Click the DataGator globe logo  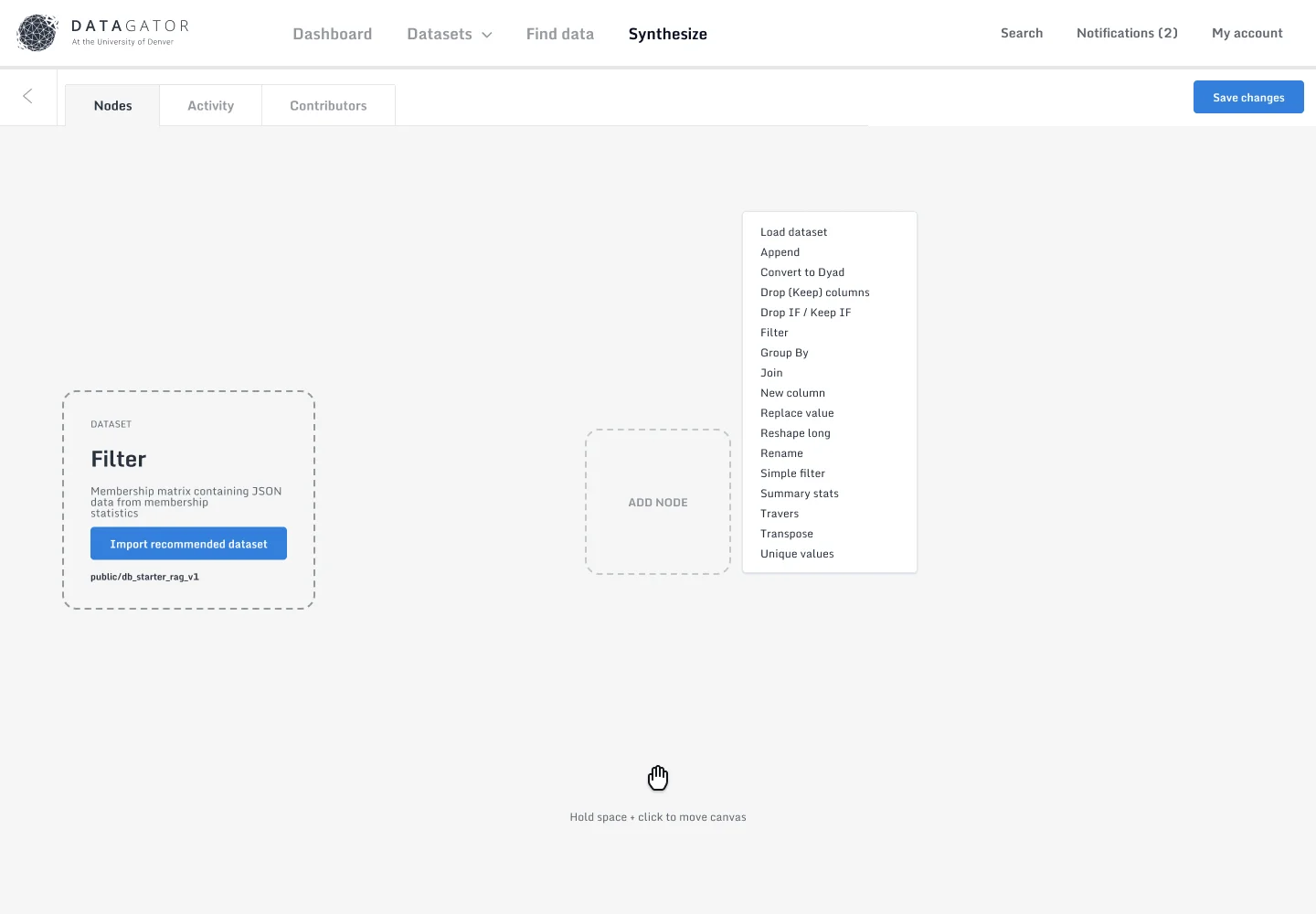pos(37,33)
